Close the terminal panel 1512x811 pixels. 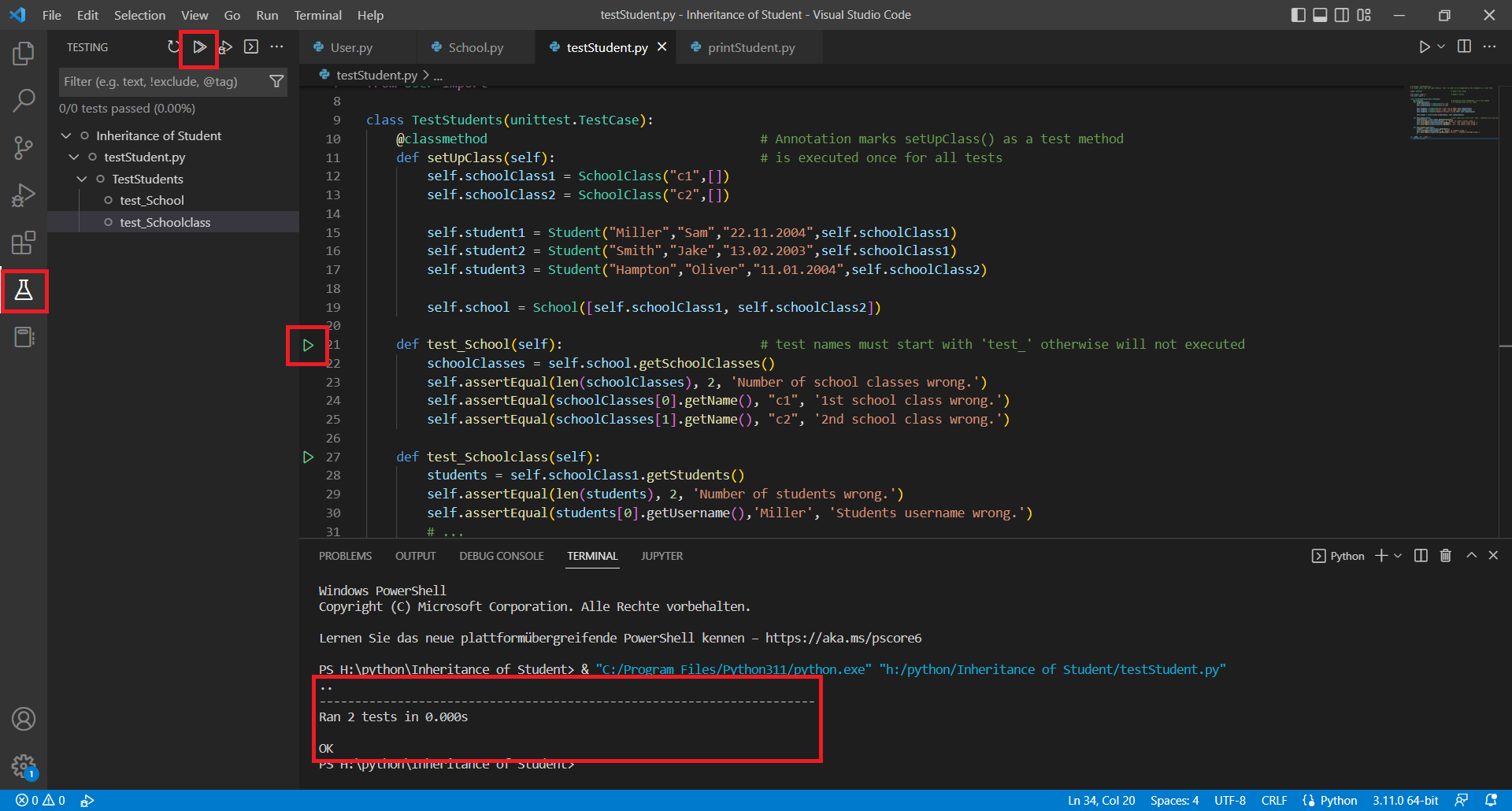pyautogui.click(x=1493, y=556)
